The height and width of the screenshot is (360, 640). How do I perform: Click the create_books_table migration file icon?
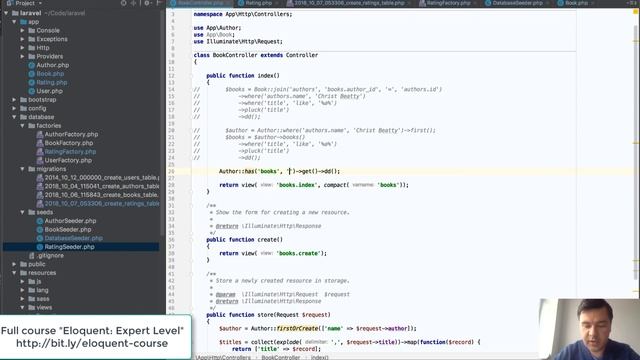[40, 195]
